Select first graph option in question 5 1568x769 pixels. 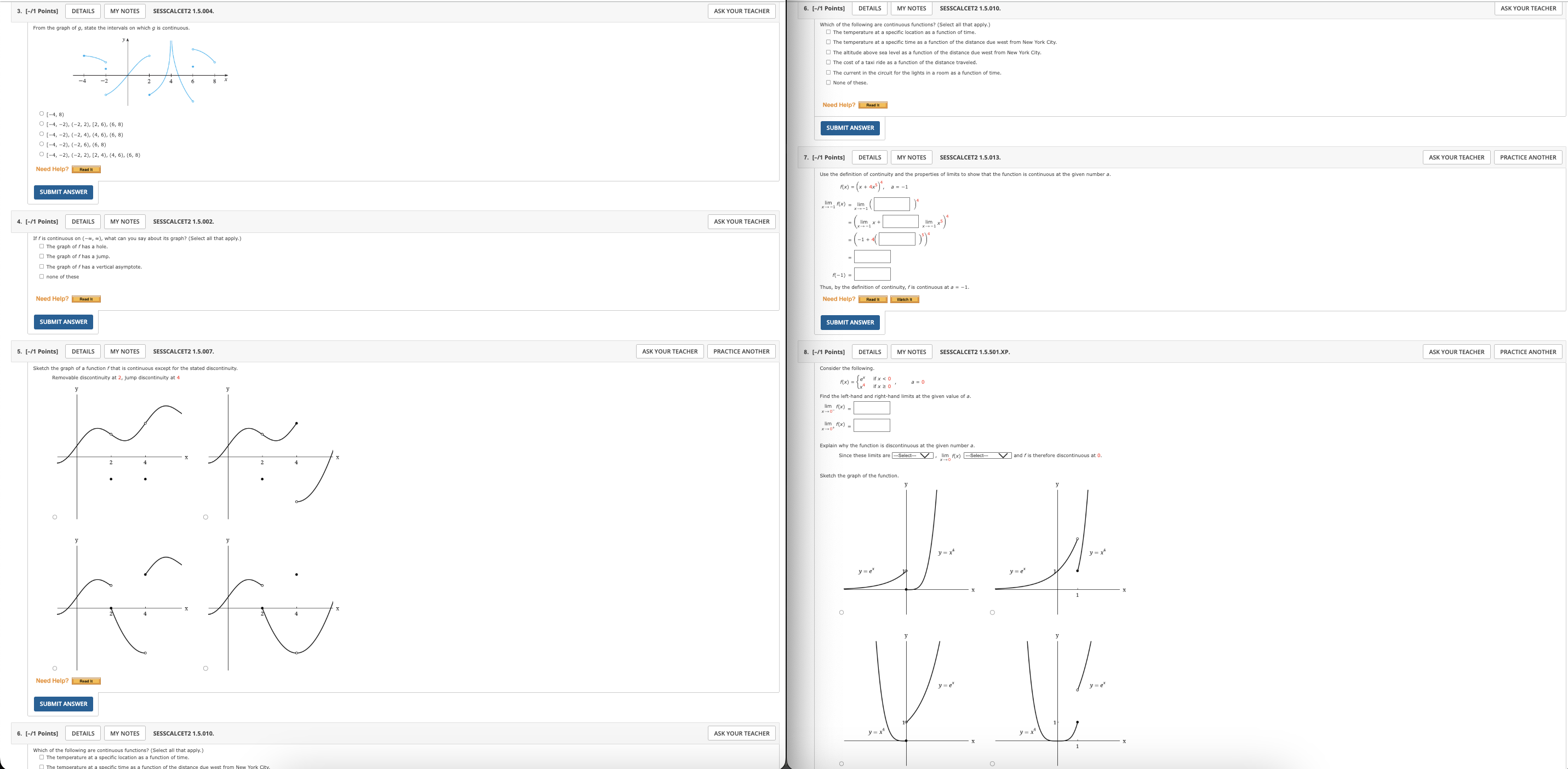pyautogui.click(x=55, y=517)
